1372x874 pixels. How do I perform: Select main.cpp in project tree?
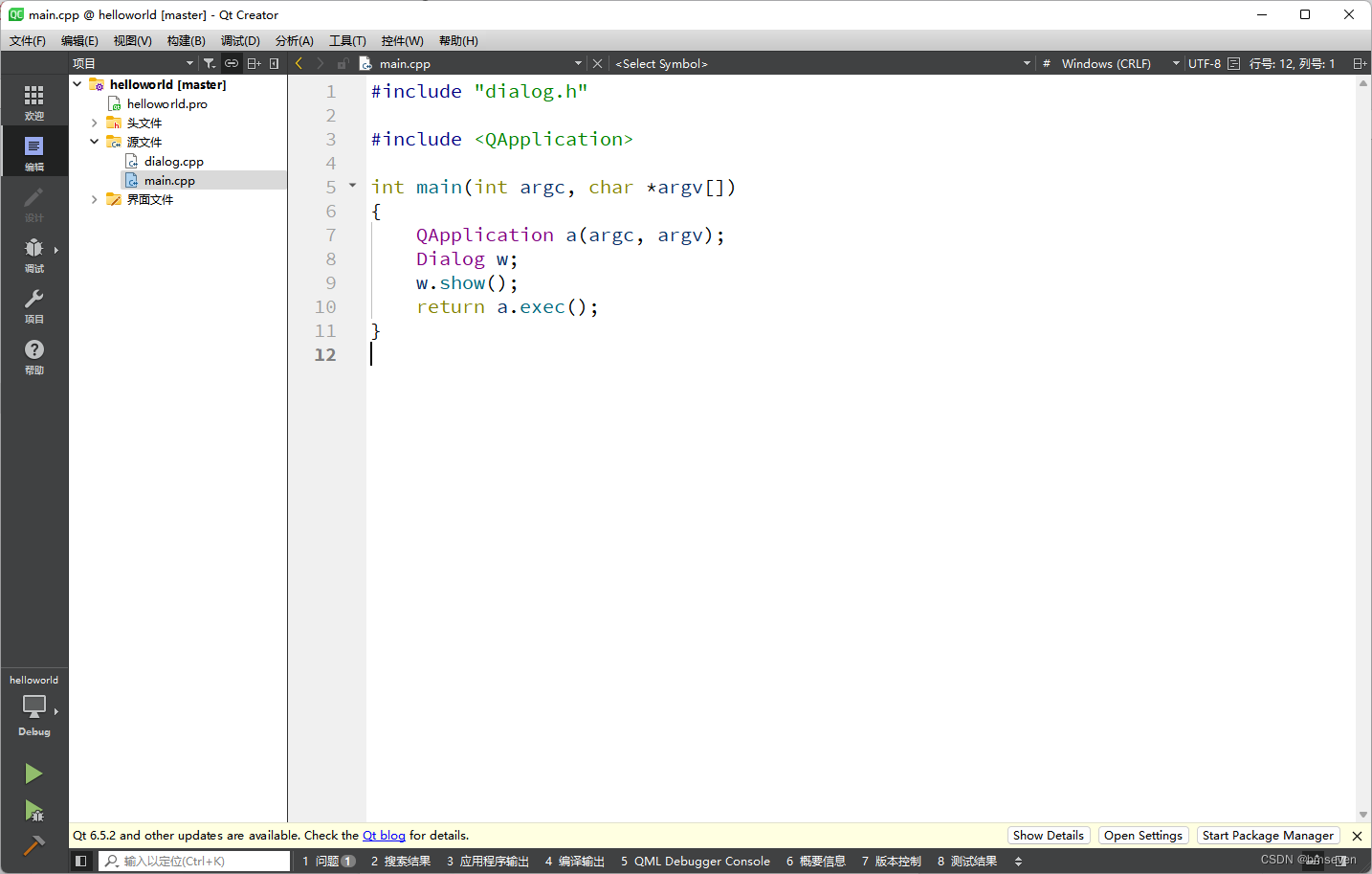tap(169, 180)
